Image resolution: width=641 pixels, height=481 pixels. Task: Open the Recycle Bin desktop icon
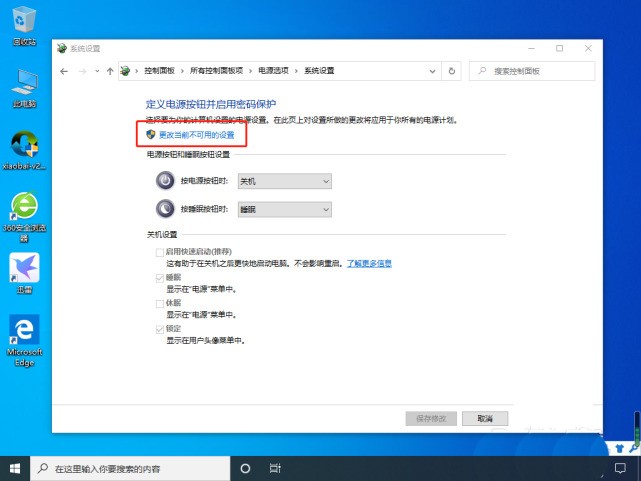tap(24, 25)
